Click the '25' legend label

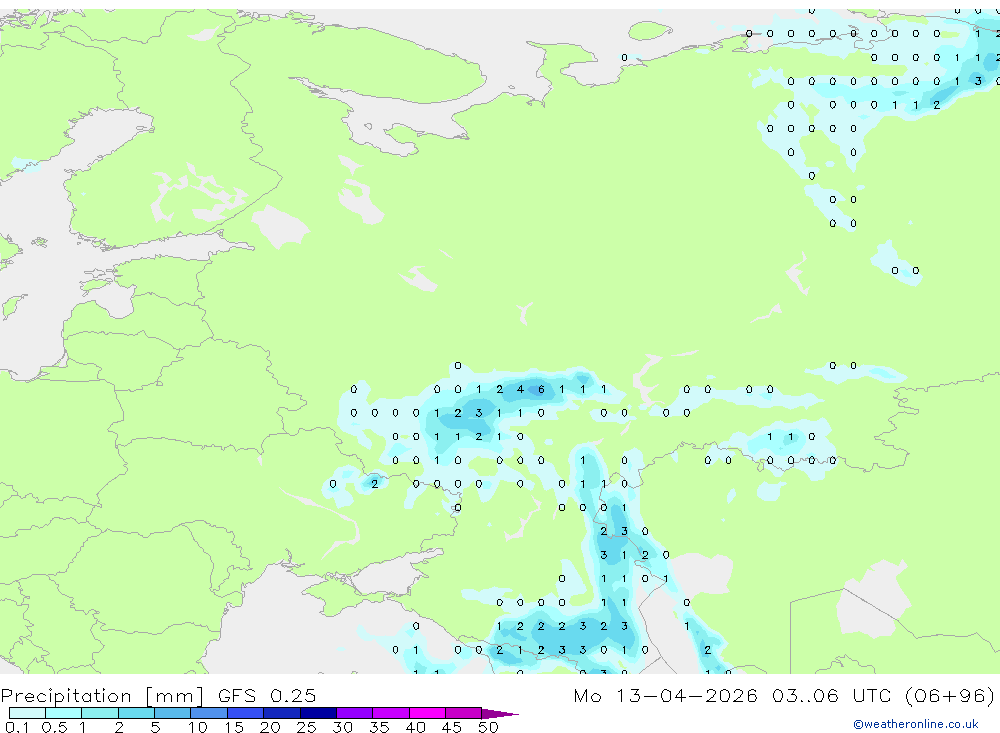pyautogui.click(x=306, y=727)
